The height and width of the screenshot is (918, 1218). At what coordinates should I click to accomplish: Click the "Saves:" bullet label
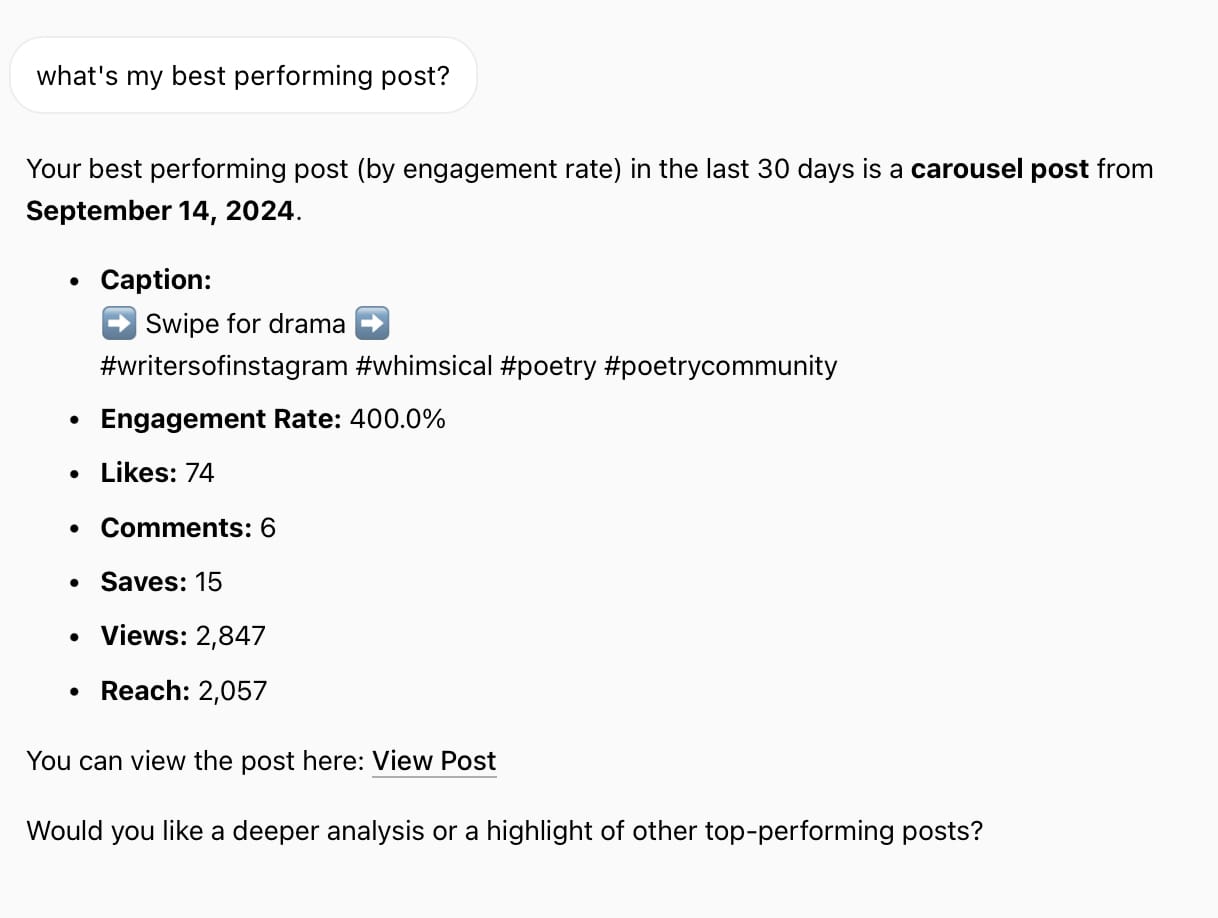click(x=144, y=582)
